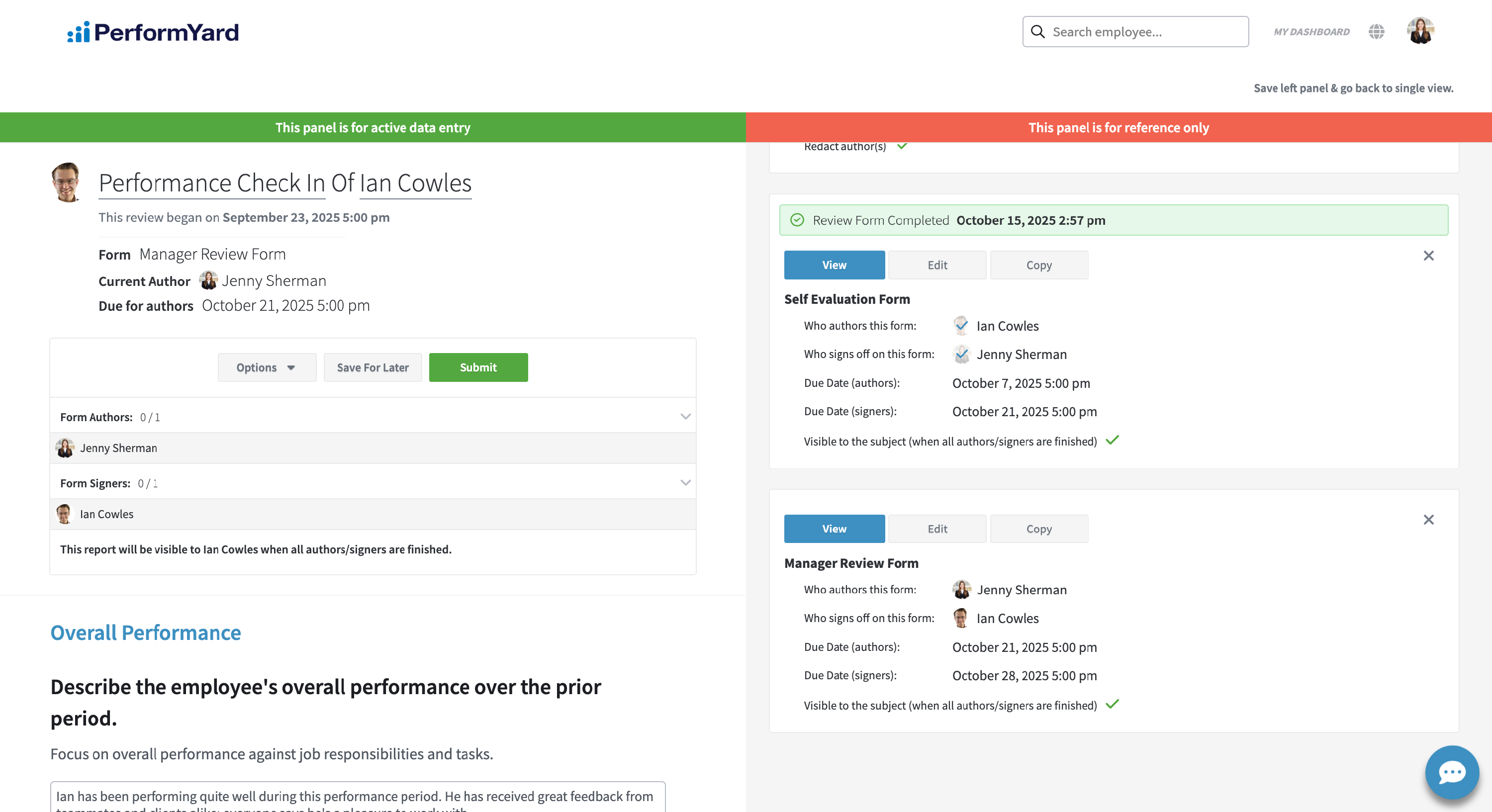Open the Options dropdown

[x=267, y=368]
